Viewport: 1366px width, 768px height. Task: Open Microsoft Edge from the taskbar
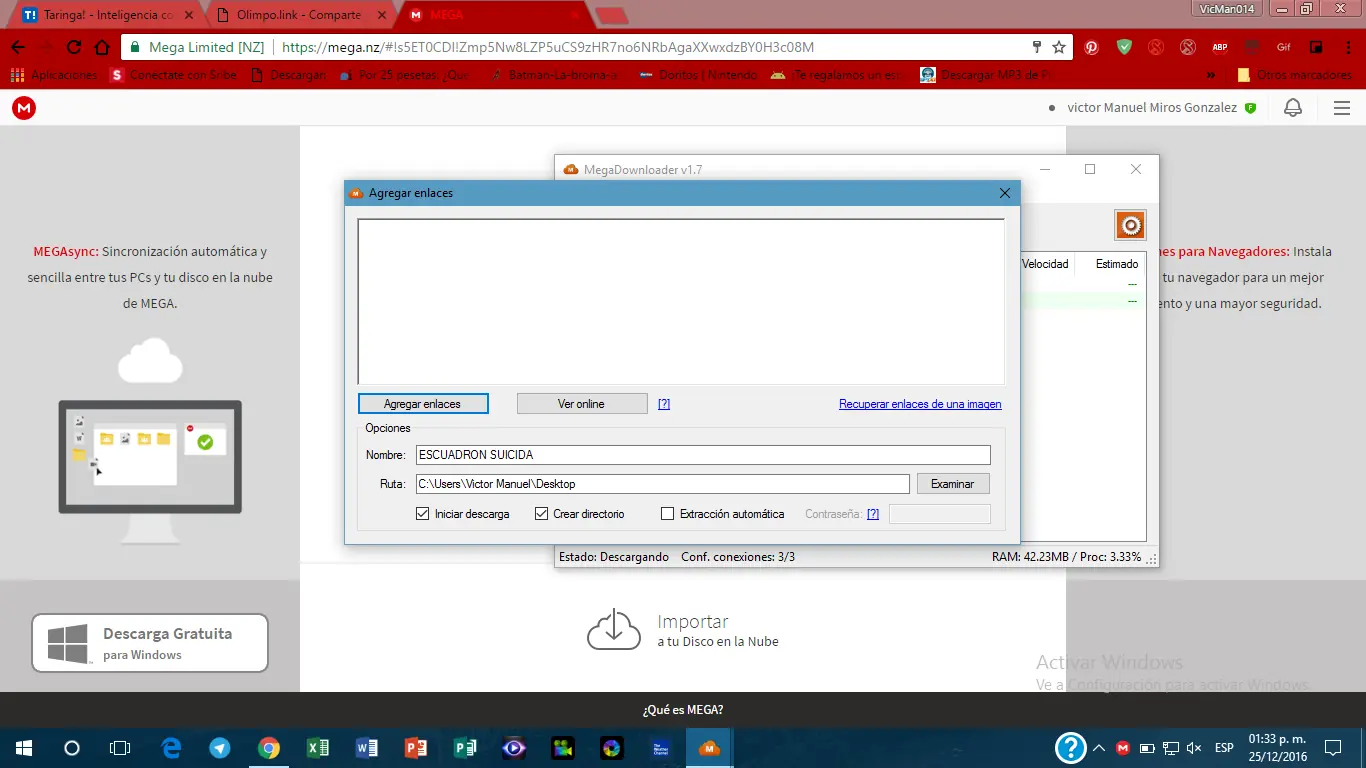pos(171,747)
